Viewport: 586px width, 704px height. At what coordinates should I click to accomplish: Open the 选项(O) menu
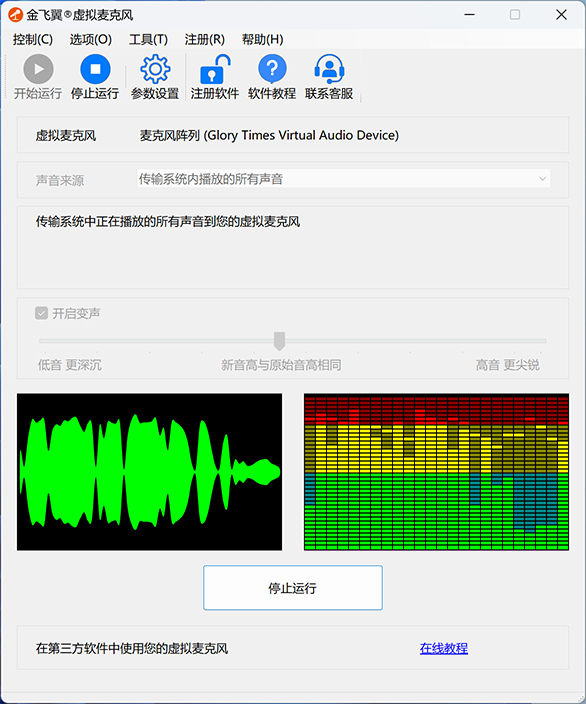click(x=90, y=40)
